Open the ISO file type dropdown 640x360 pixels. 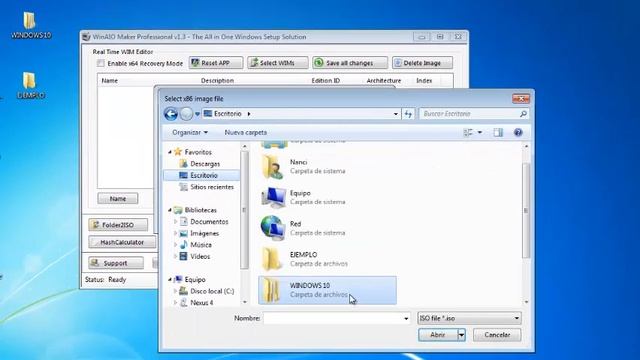point(469,318)
